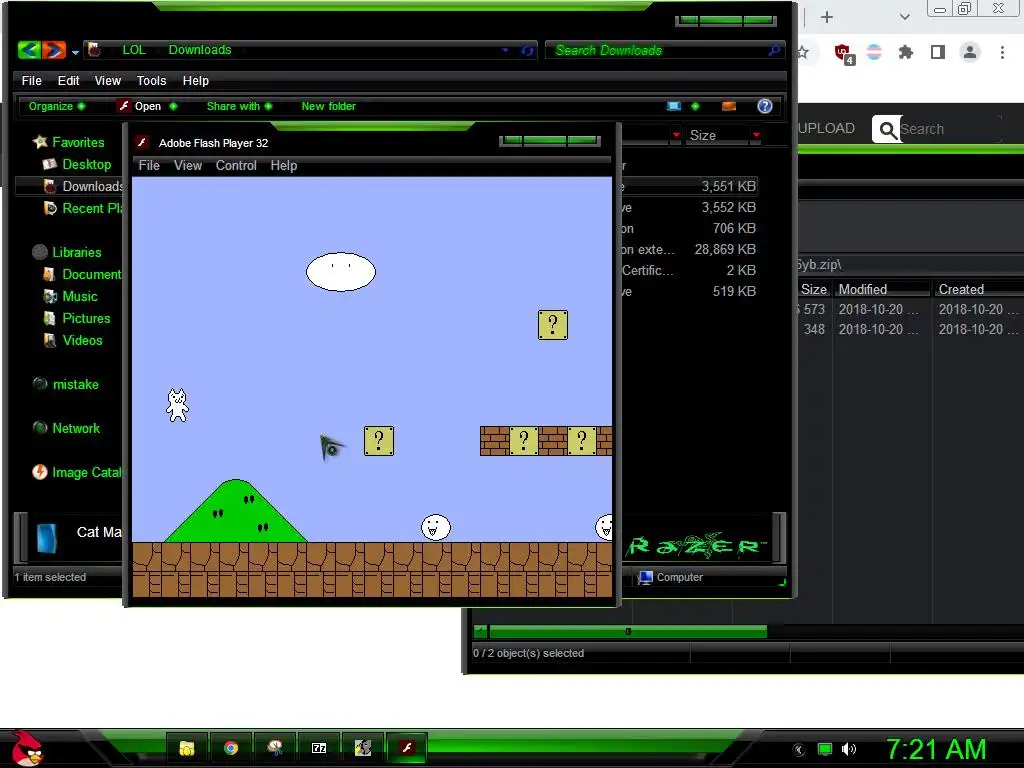Open the Flash Player Control menu
Screen dimensions: 1024x768
click(x=236, y=165)
